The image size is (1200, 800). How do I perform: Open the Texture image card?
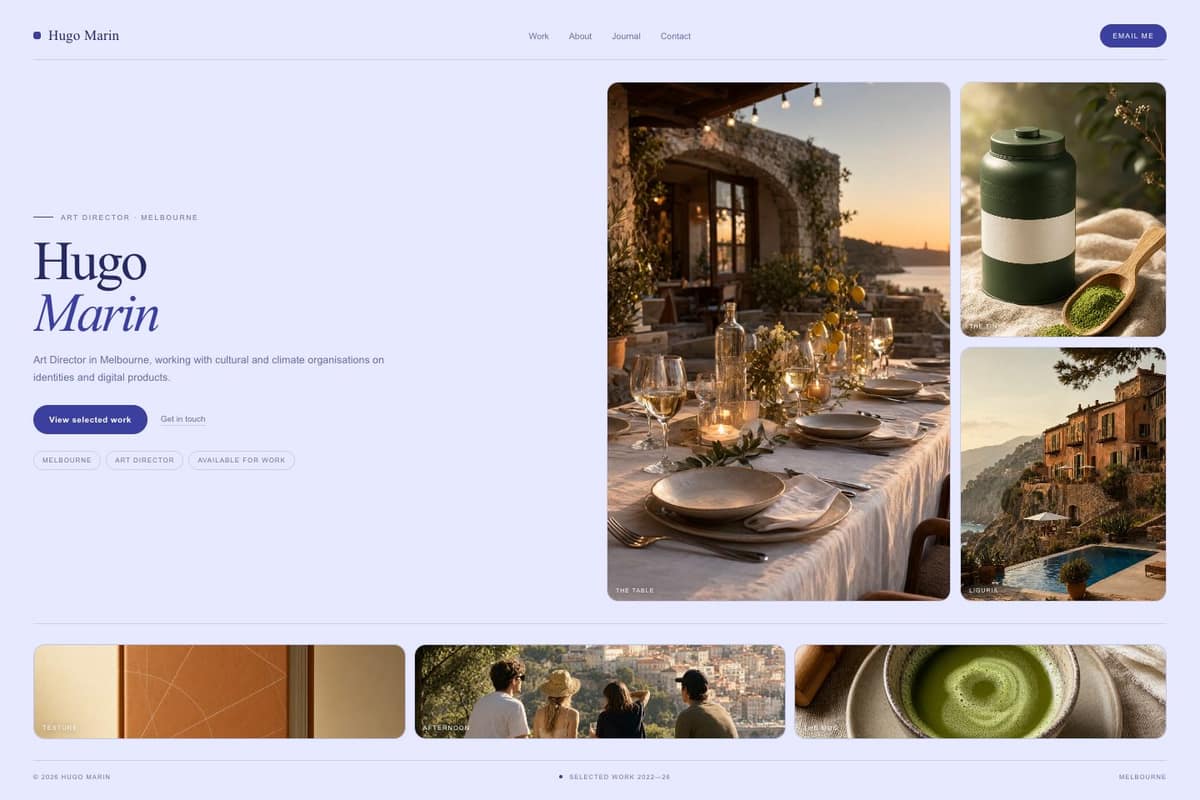tap(219, 691)
